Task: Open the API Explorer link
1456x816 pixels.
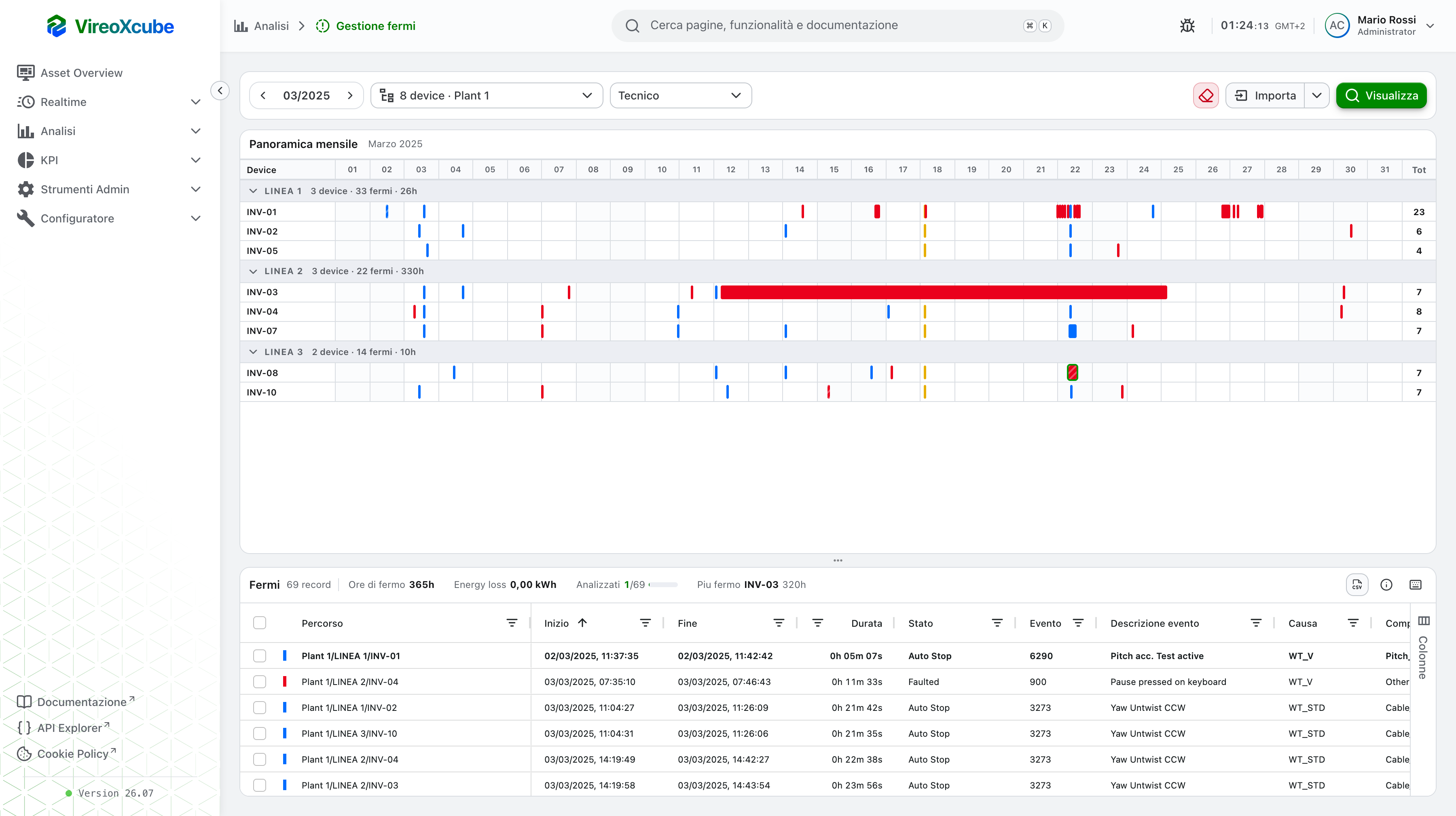Action: pyautogui.click(x=63, y=728)
